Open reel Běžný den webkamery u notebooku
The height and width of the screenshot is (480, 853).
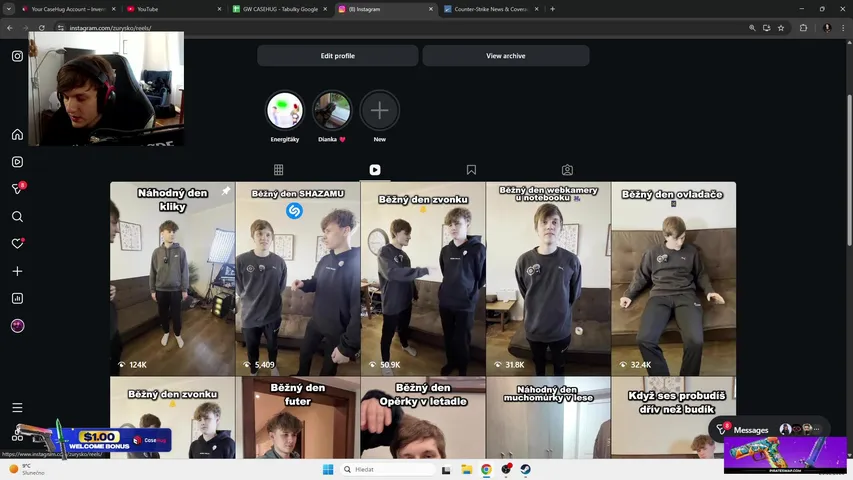(x=548, y=279)
